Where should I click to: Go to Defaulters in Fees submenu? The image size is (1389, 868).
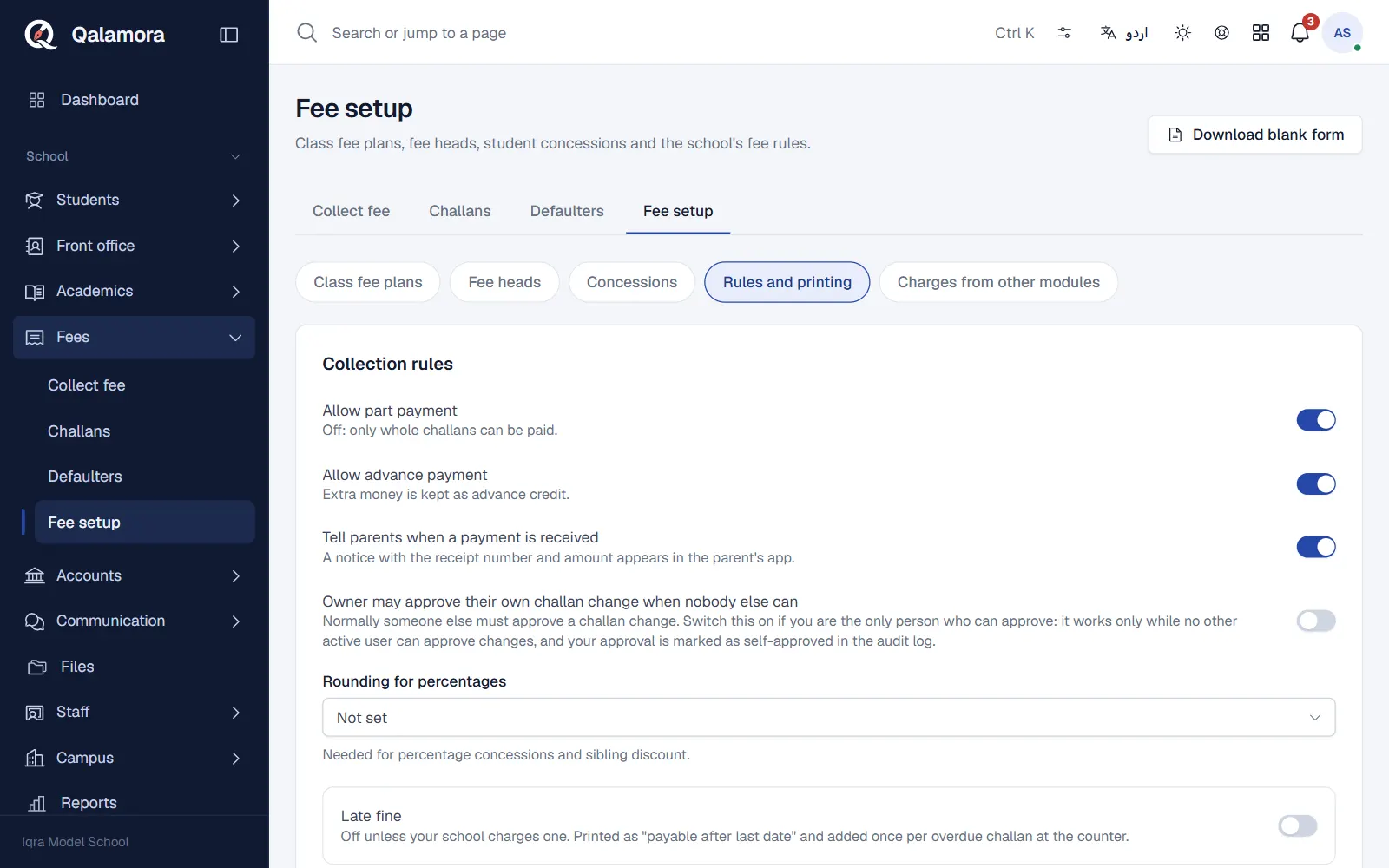(x=145, y=477)
